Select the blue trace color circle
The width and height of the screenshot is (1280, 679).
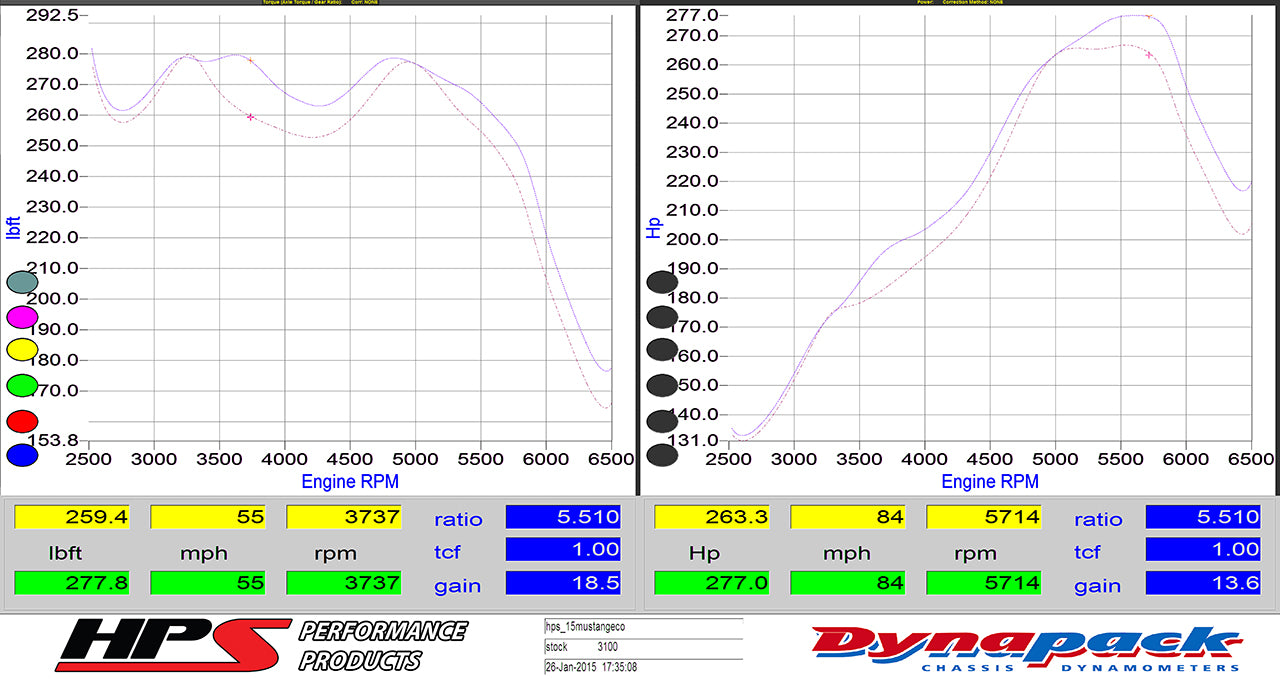coord(21,454)
